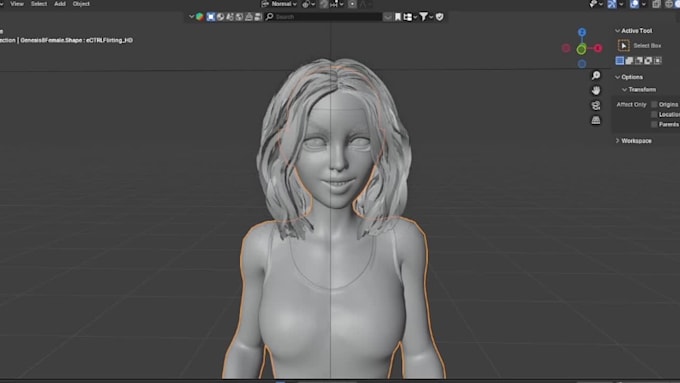Toggle viewport gizmos display
680x383 pixels.
point(612,4)
